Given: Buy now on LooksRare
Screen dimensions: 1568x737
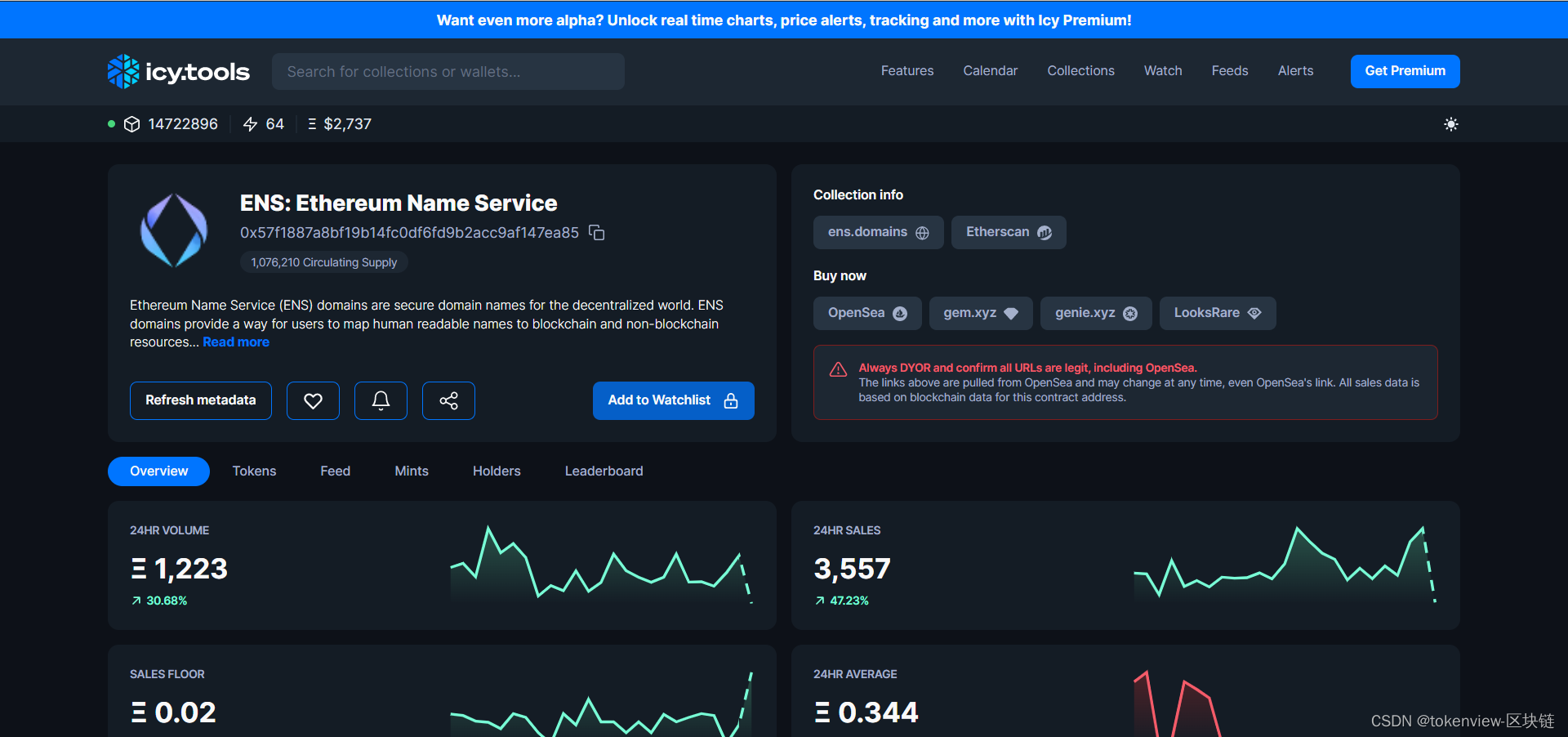Looking at the screenshot, I should (x=1218, y=313).
